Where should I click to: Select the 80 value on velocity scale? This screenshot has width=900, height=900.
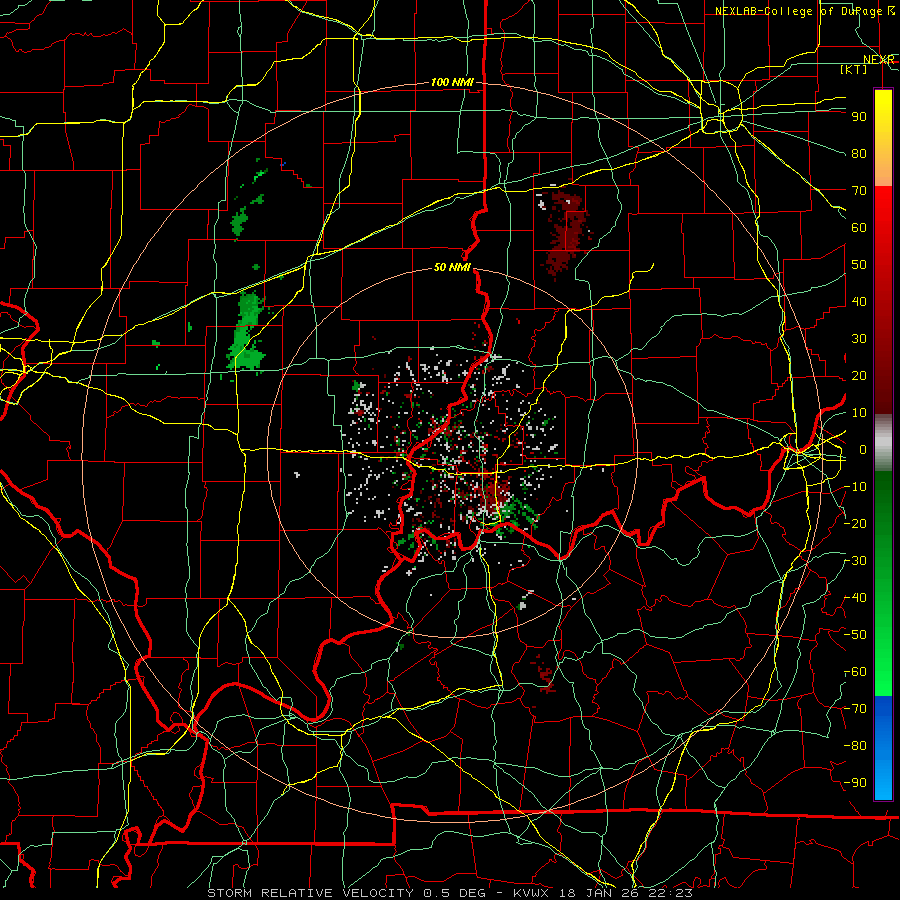point(859,153)
